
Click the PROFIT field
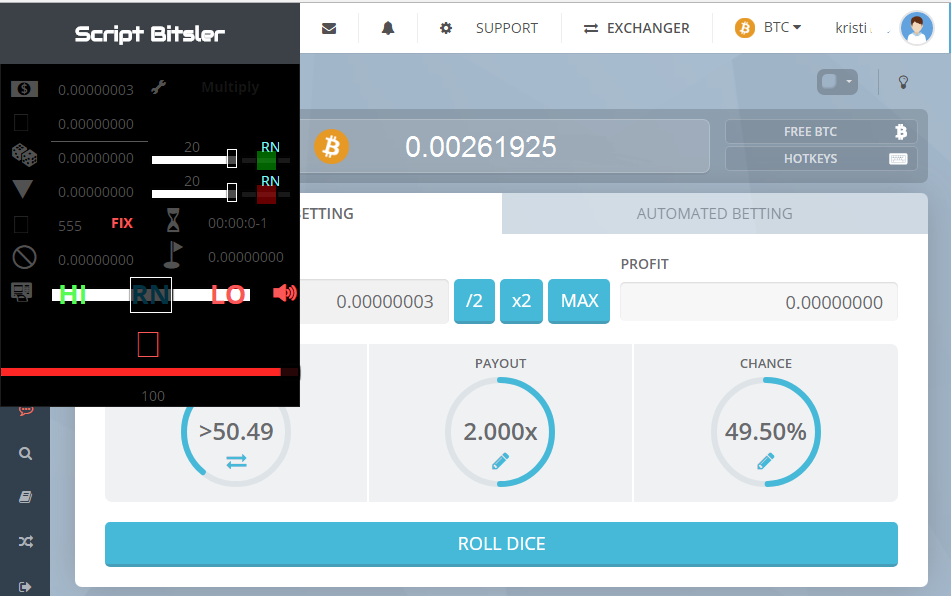[759, 302]
